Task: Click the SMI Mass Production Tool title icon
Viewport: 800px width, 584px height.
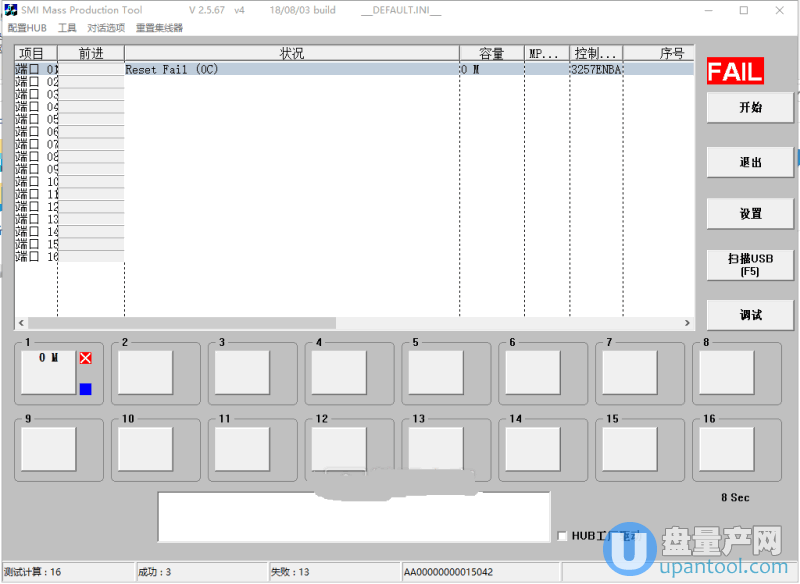Action: point(11,10)
